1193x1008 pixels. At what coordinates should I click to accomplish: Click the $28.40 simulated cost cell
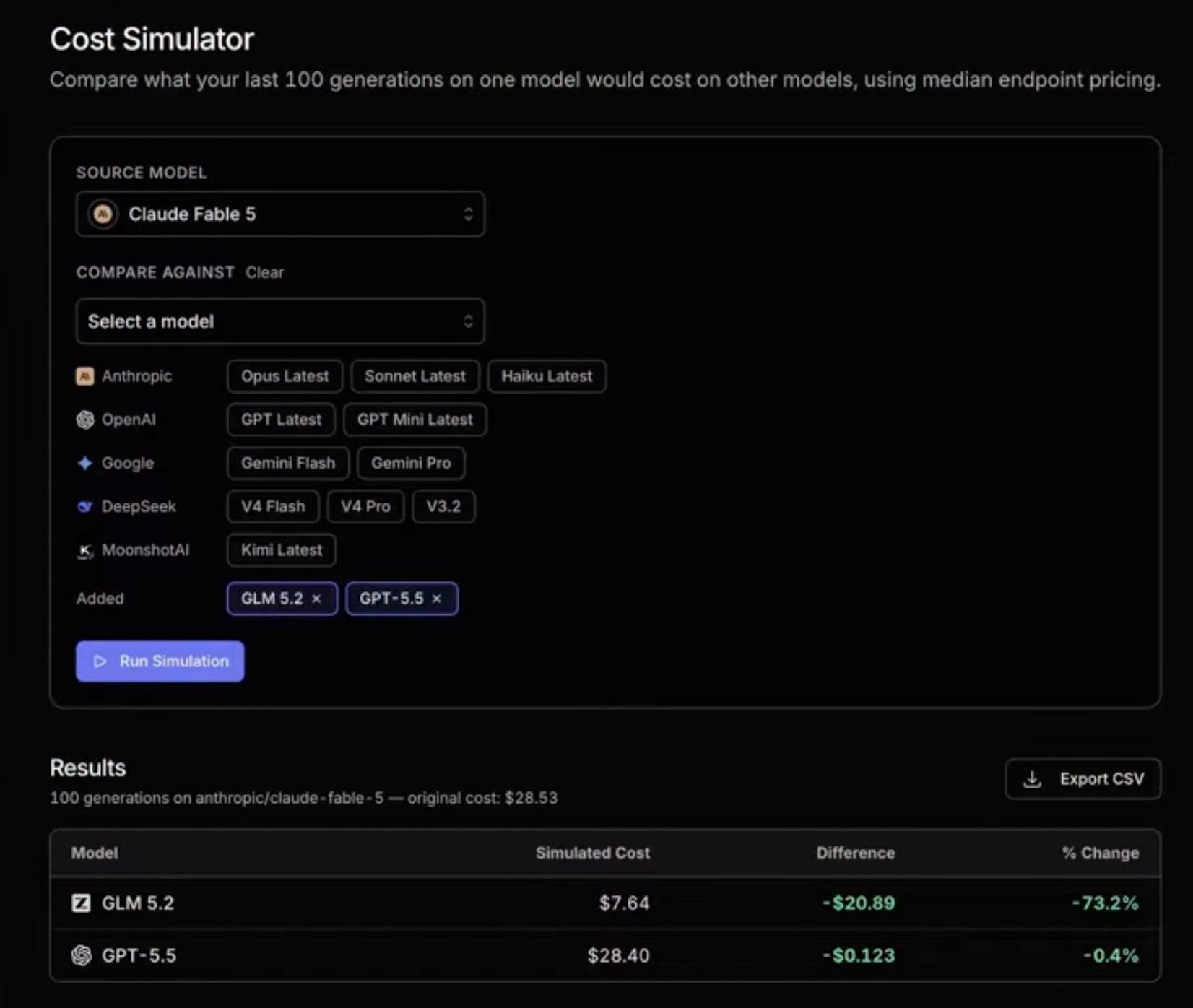(x=619, y=955)
